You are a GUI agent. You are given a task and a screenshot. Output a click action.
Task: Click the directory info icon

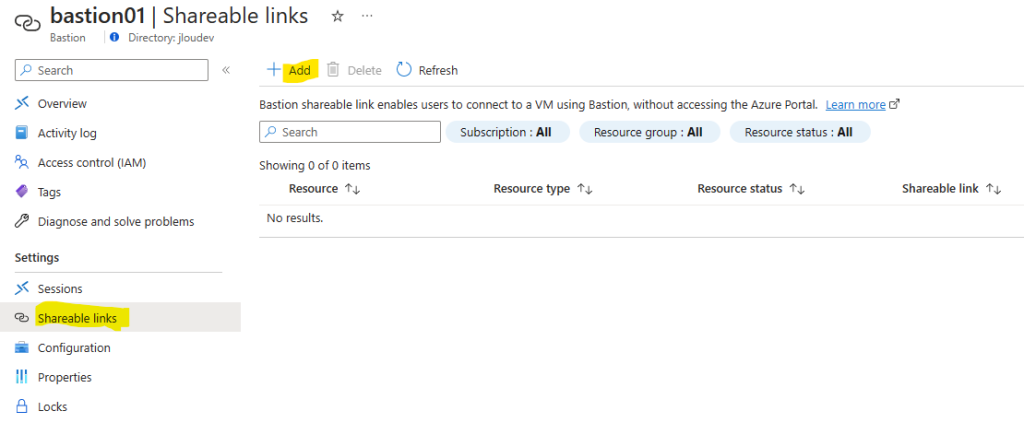click(x=115, y=37)
